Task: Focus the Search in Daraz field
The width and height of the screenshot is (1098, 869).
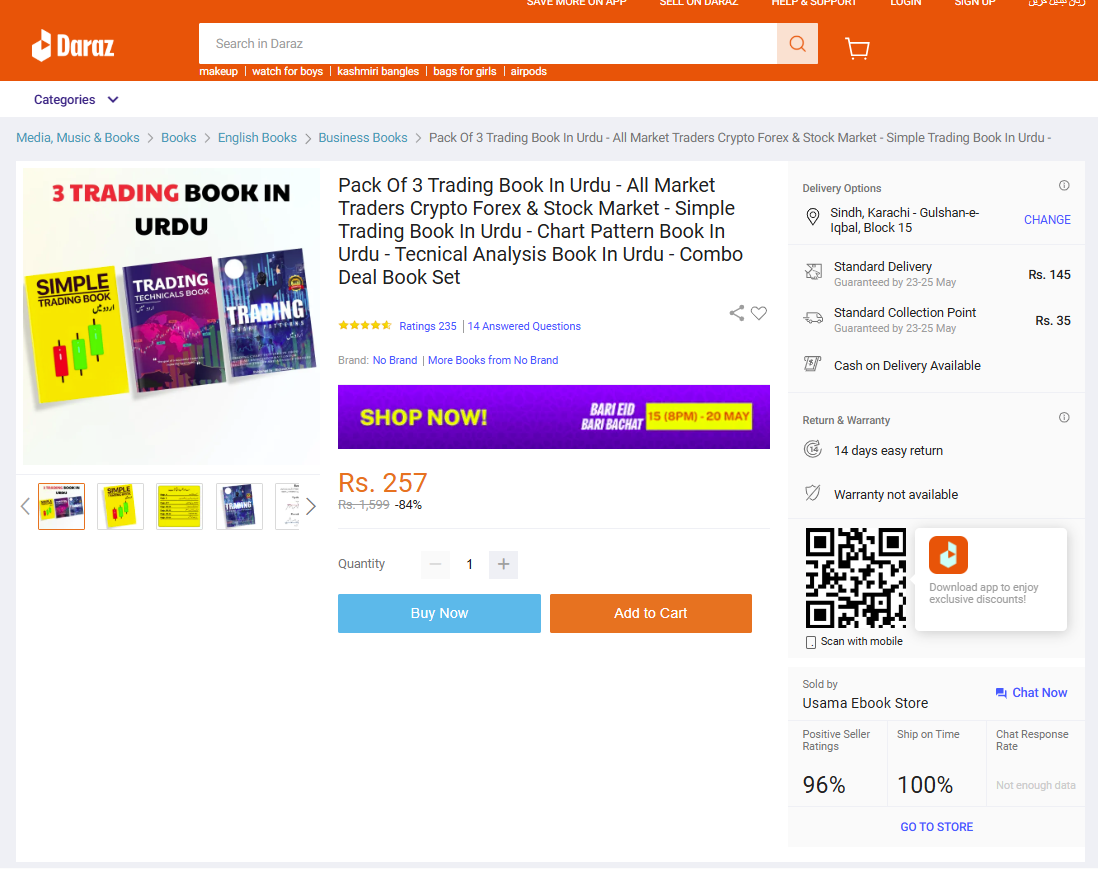Action: pyautogui.click(x=487, y=43)
